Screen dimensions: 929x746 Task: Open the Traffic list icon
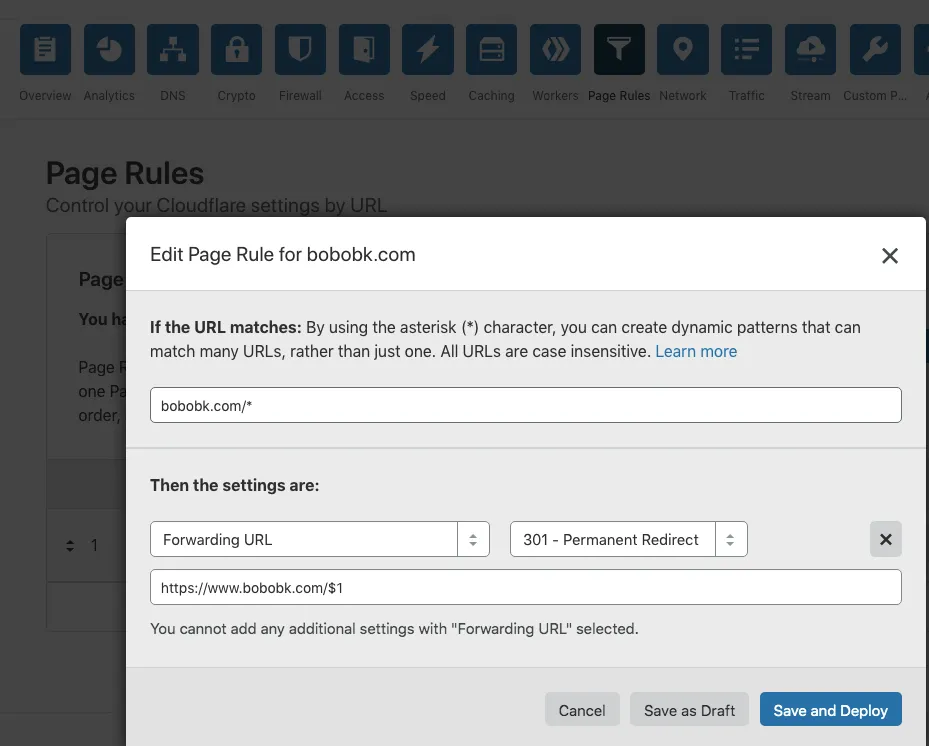pos(747,49)
